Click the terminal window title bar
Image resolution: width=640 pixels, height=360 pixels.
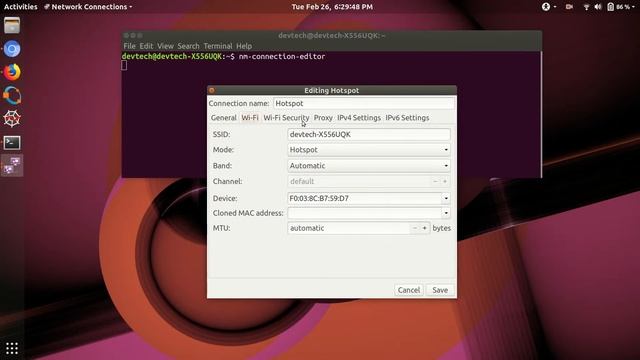(x=332, y=36)
